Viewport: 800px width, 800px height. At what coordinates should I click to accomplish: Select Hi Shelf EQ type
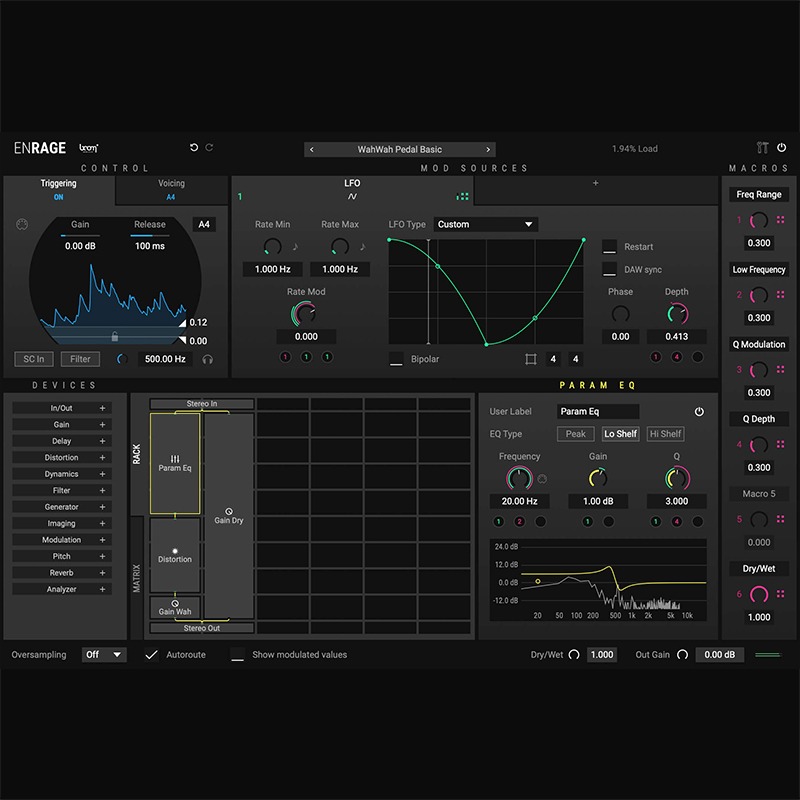pos(665,434)
